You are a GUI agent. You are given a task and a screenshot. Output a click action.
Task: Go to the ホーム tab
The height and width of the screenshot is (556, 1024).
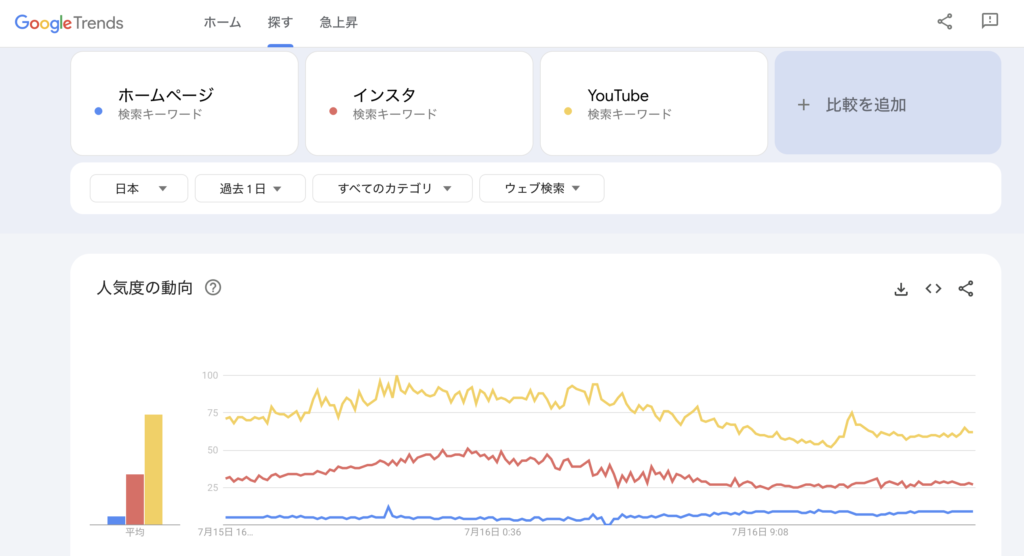tap(222, 22)
